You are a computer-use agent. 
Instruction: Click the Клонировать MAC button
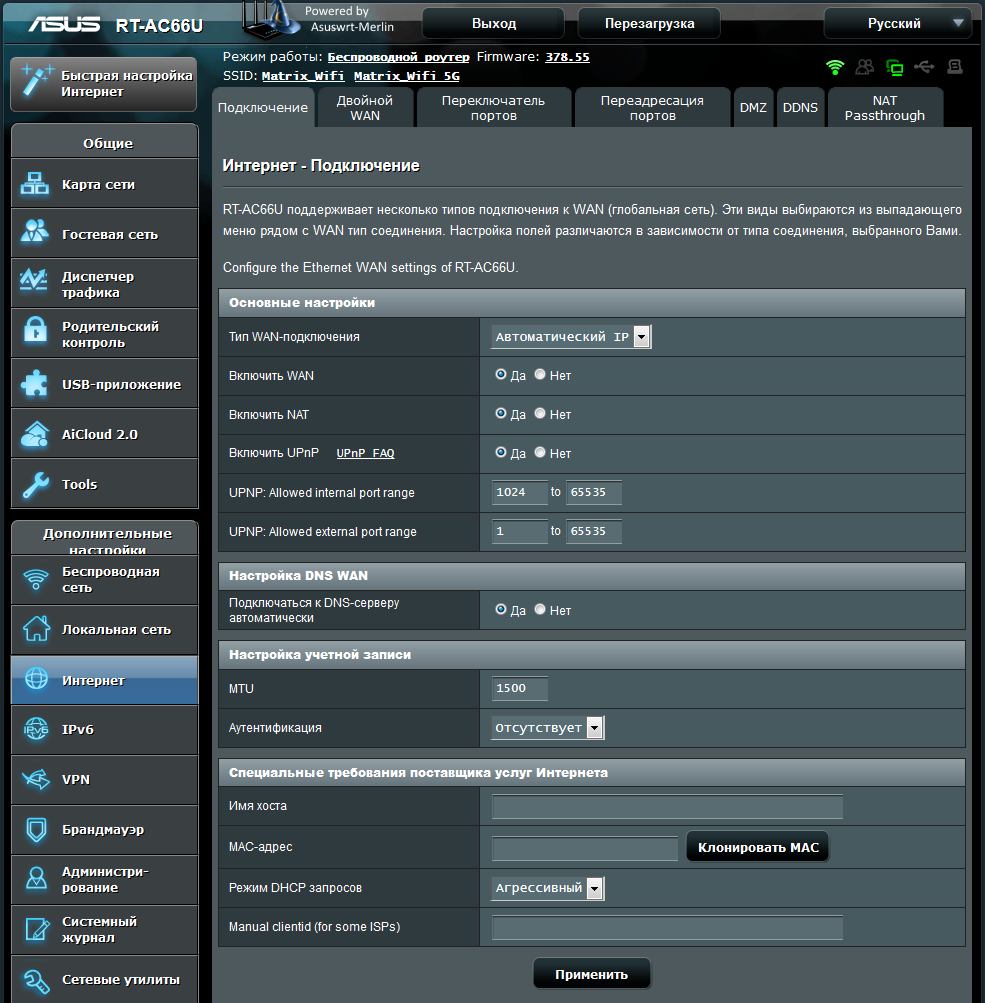point(758,847)
